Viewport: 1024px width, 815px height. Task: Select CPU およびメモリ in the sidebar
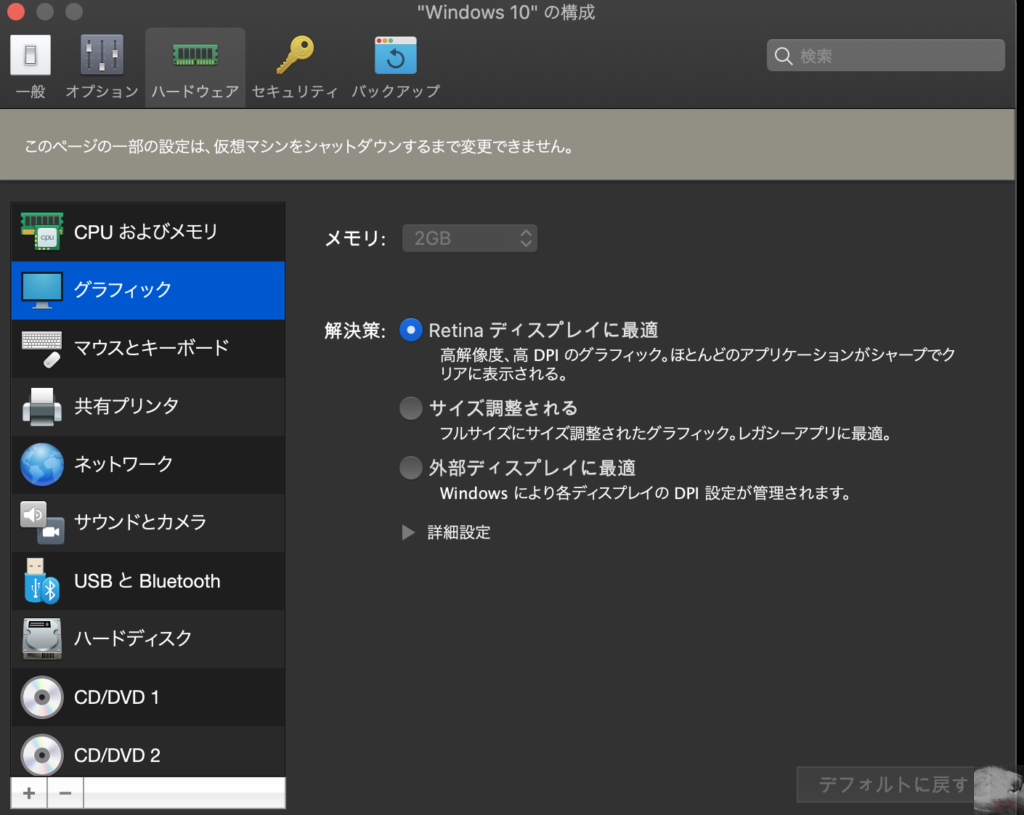click(148, 232)
